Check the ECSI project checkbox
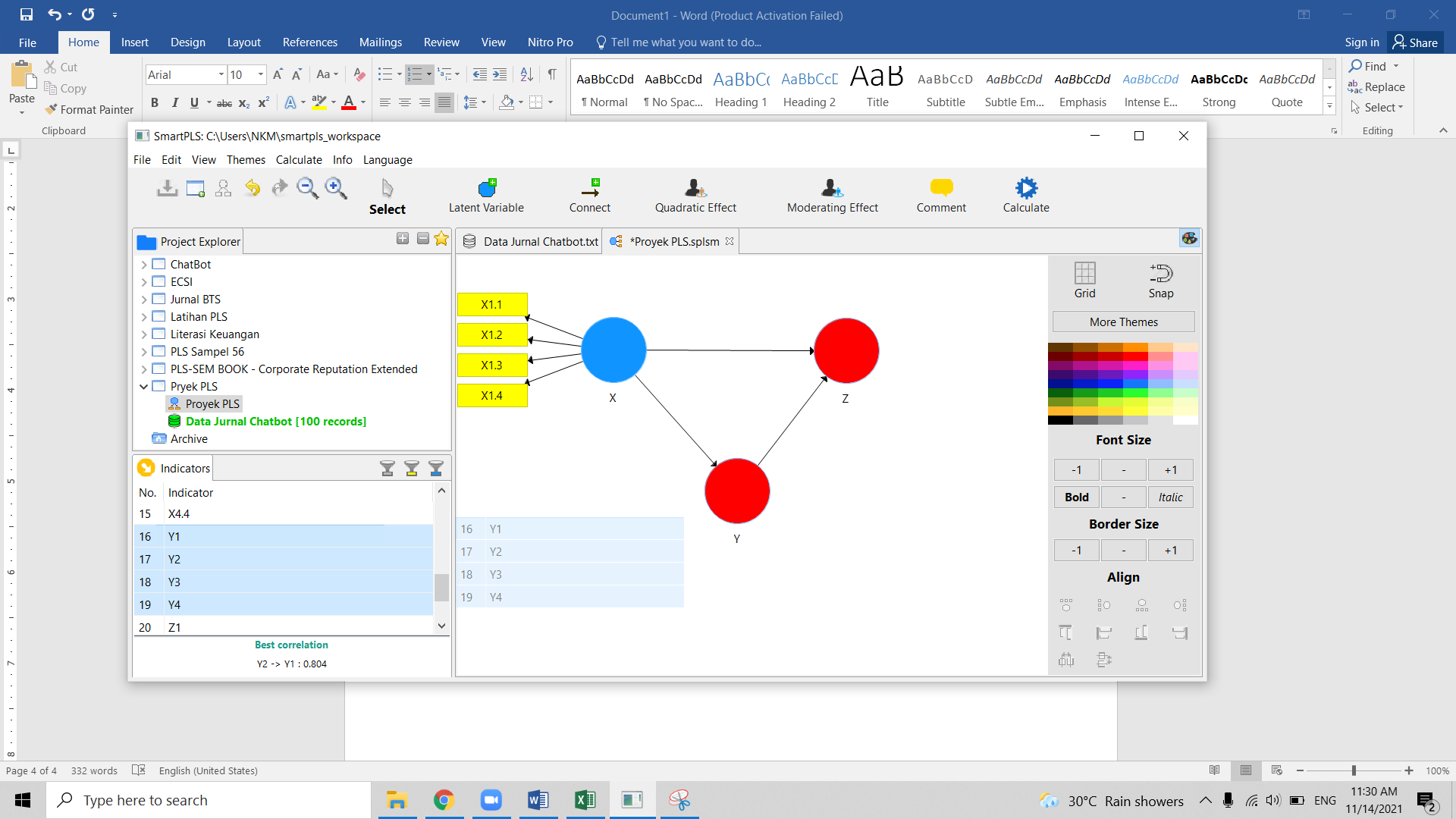The height and width of the screenshot is (819, 1456). tap(157, 281)
